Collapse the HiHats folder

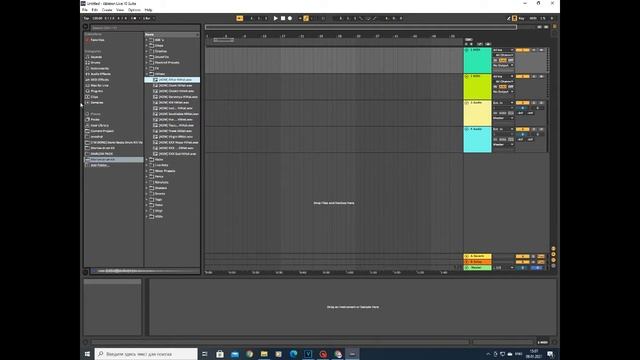(x=147, y=74)
